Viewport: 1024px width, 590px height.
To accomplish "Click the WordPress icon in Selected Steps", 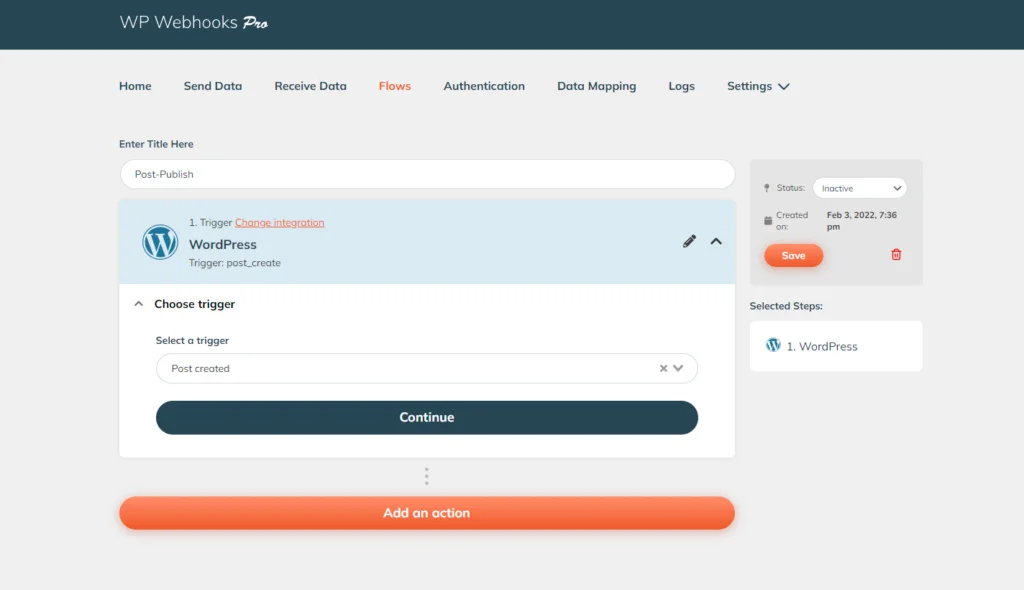I will (x=773, y=345).
